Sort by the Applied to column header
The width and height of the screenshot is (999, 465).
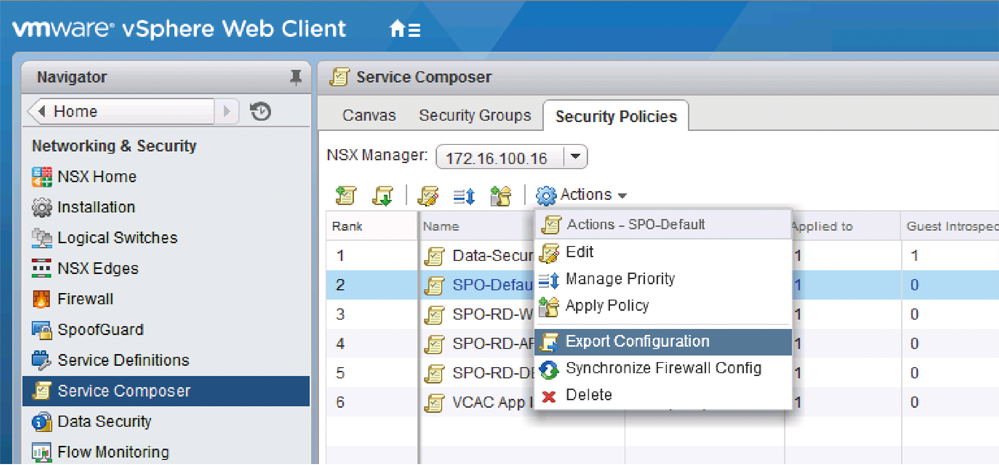point(845,226)
